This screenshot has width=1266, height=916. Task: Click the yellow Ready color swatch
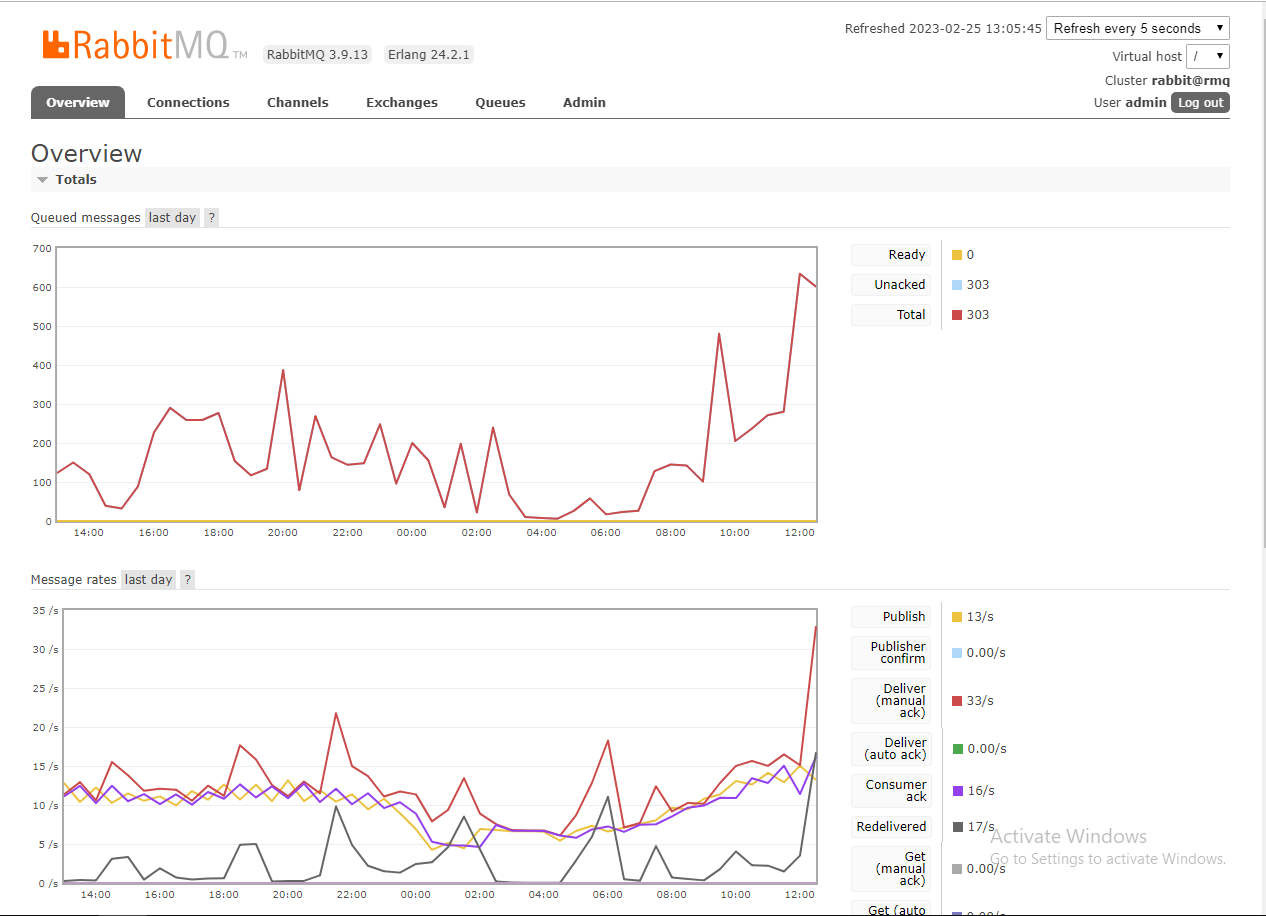(x=957, y=255)
